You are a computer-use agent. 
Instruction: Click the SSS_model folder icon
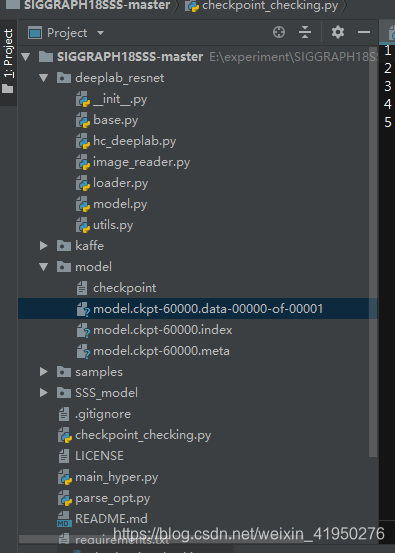(64, 393)
